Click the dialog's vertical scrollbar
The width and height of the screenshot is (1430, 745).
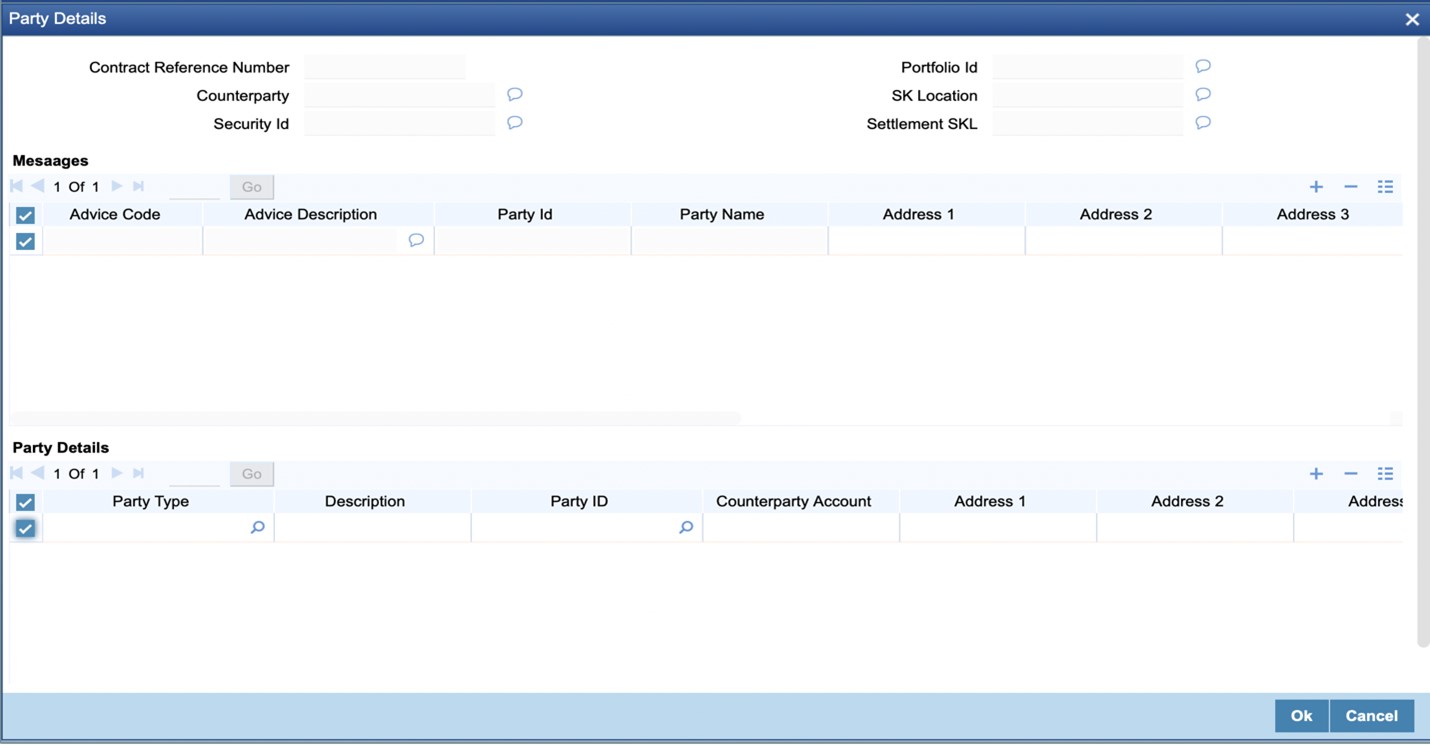1423,342
